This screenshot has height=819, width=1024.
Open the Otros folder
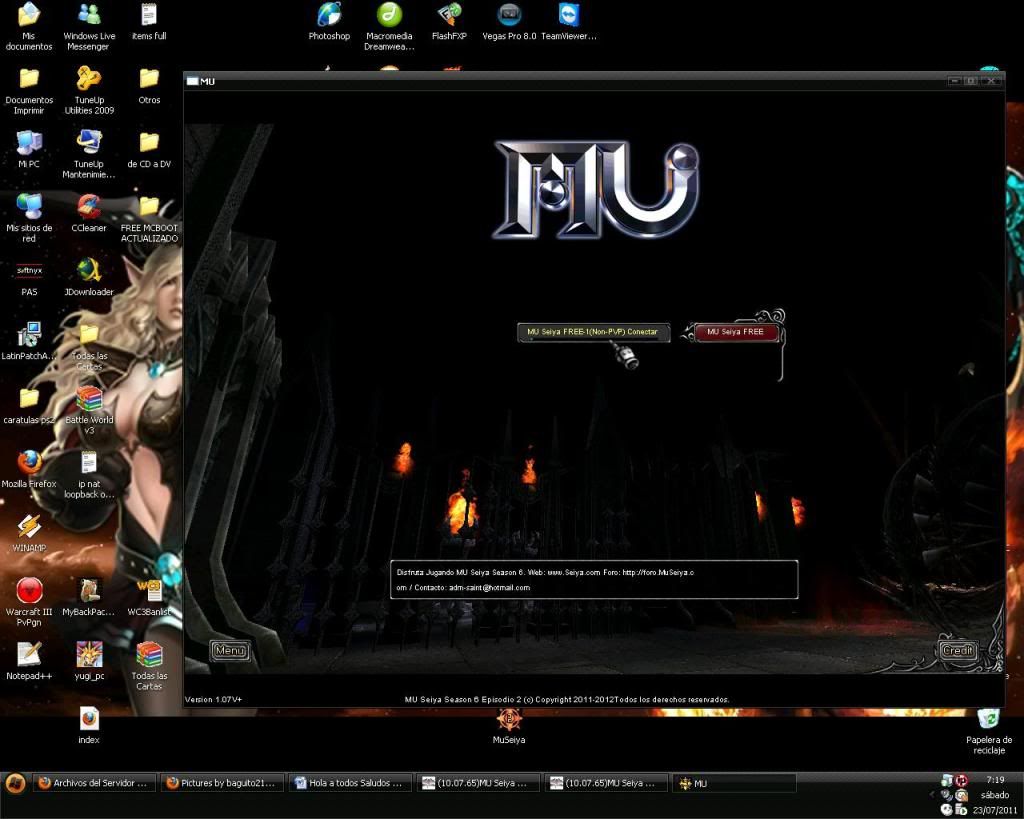point(149,86)
